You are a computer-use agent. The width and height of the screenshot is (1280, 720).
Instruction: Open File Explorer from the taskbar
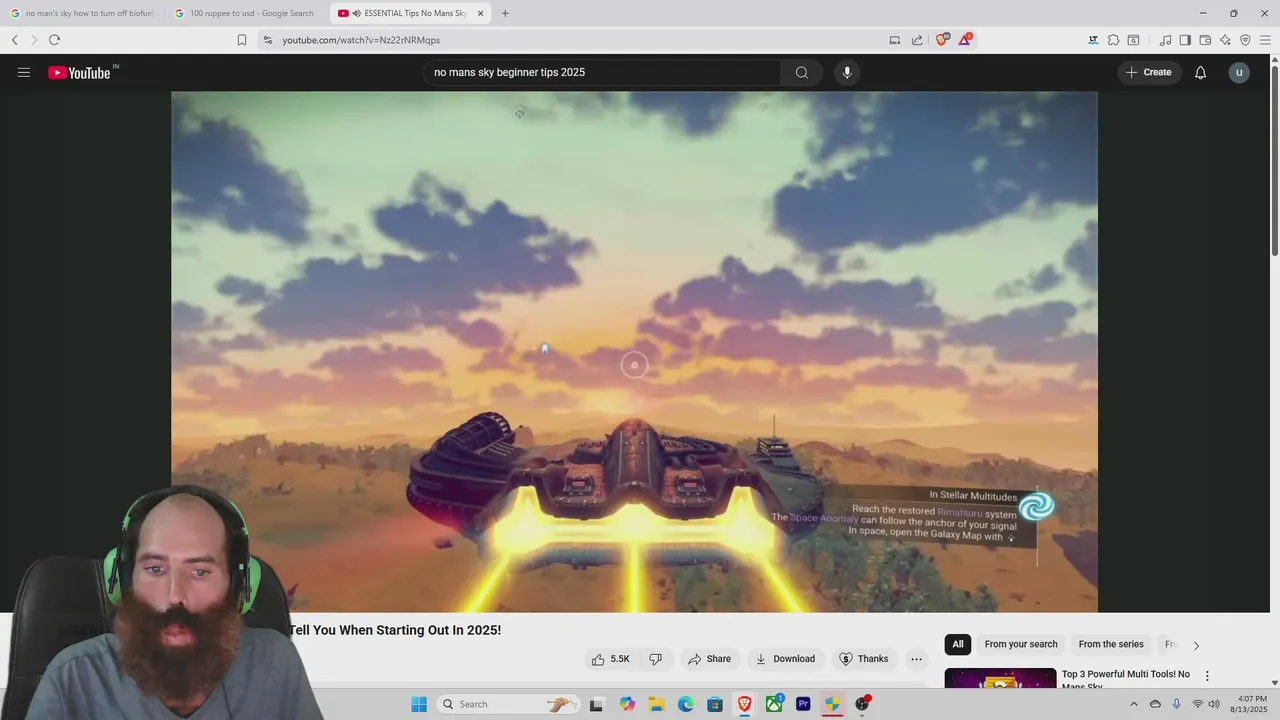(x=656, y=704)
